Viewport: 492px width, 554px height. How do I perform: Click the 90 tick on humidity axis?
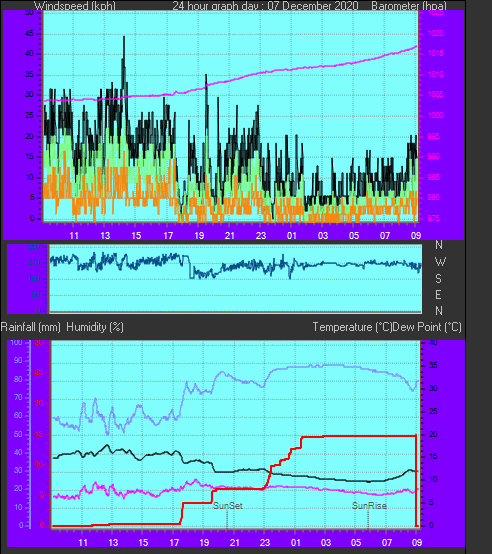(x=18, y=361)
